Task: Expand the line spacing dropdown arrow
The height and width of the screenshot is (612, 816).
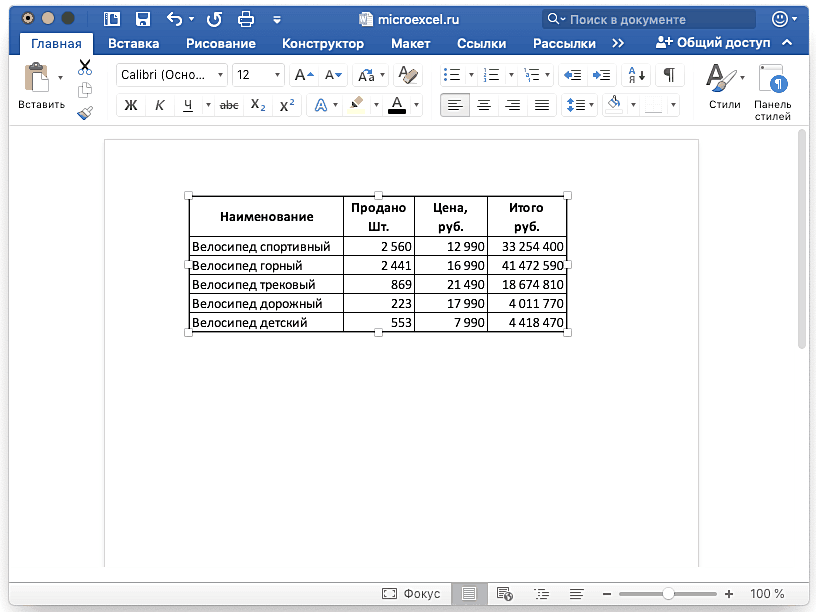Action: (x=590, y=105)
